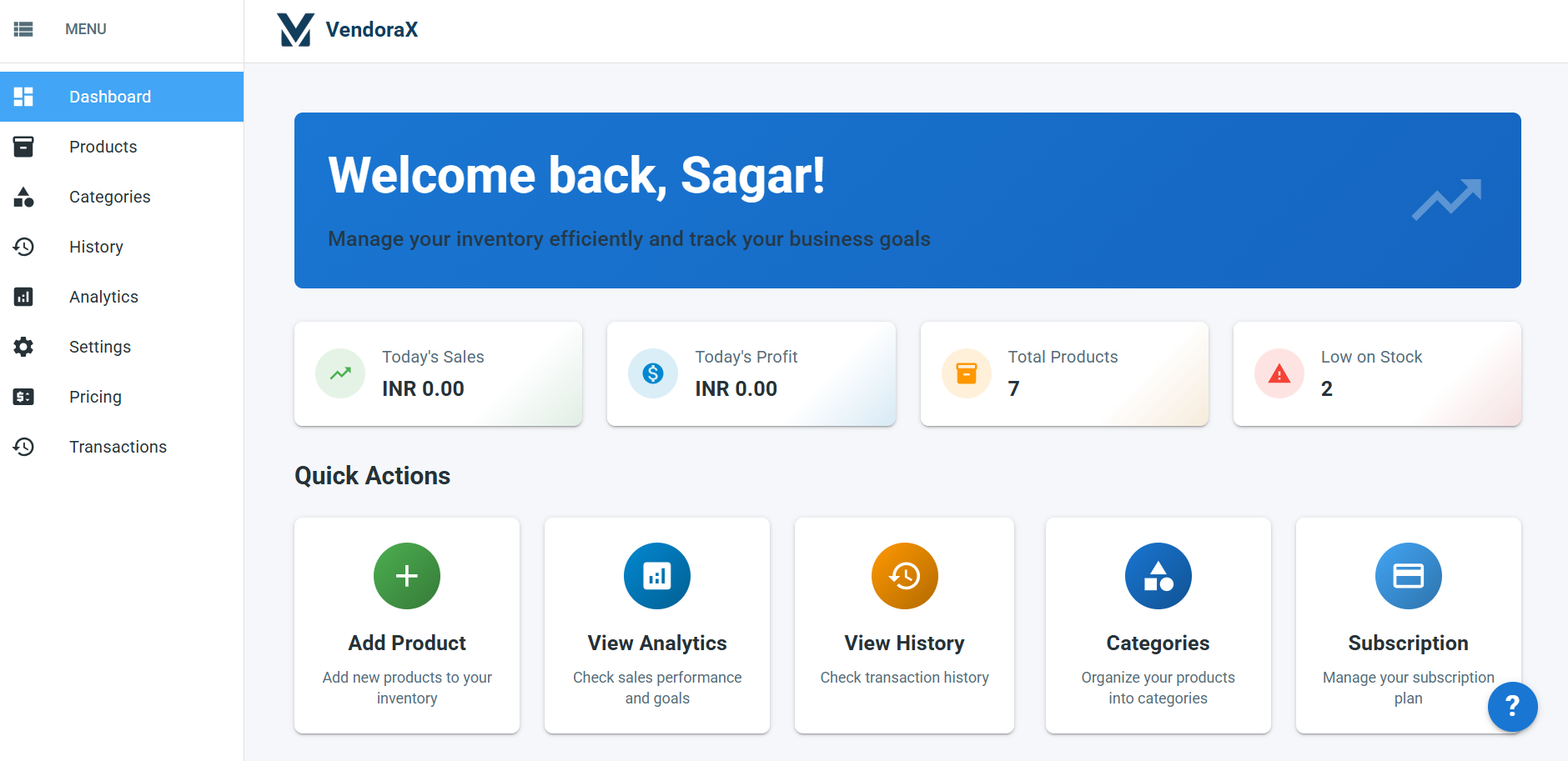This screenshot has width=1568, height=761.
Task: Click the Low on Stock warning icon
Action: pyautogui.click(x=1279, y=373)
